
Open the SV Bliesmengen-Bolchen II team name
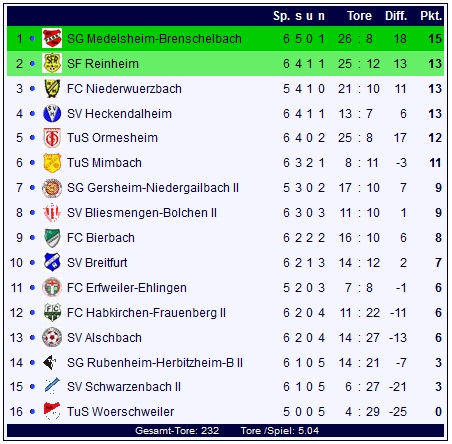[142, 213]
